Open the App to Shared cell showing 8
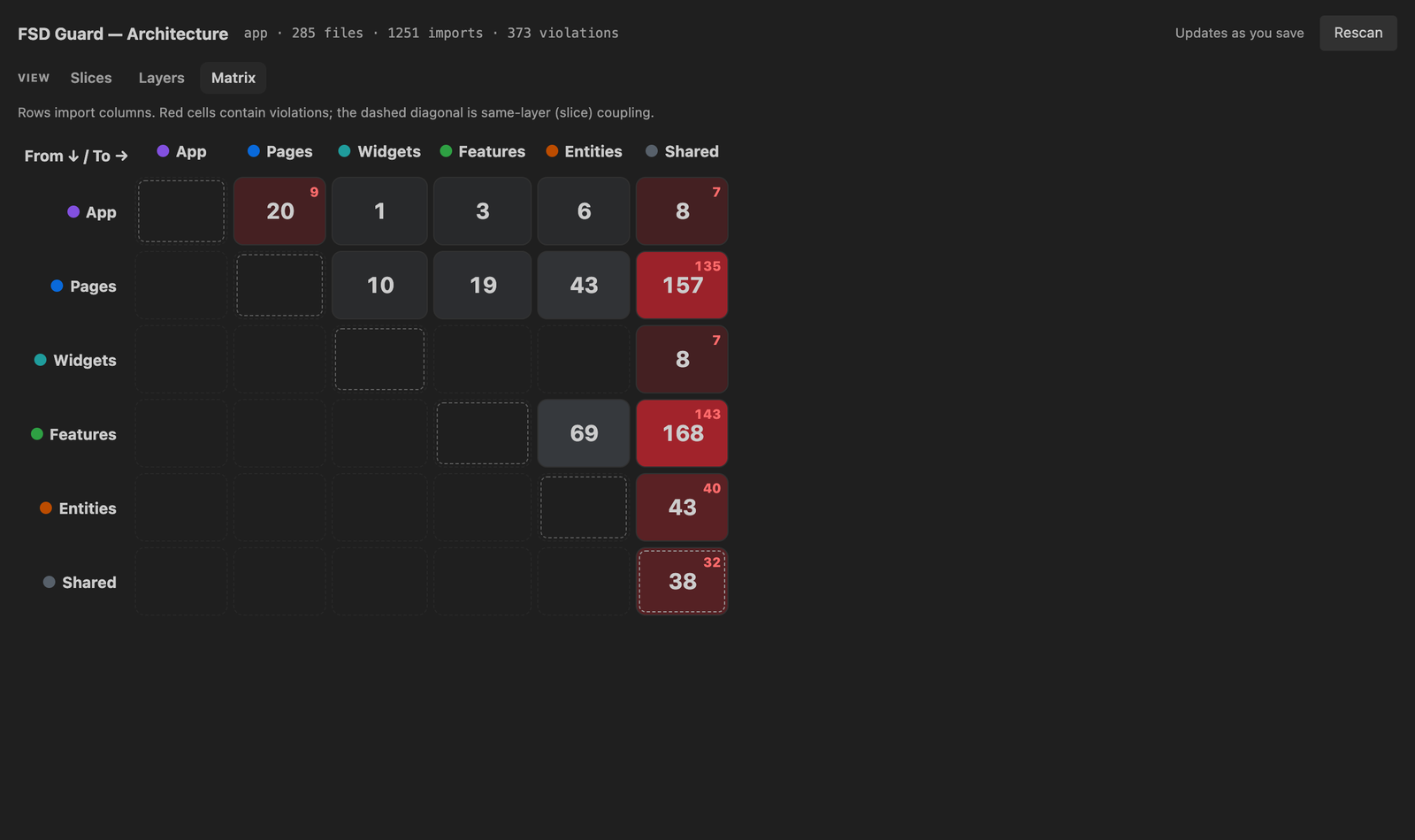Screen dimensions: 1415x840 tap(682, 211)
